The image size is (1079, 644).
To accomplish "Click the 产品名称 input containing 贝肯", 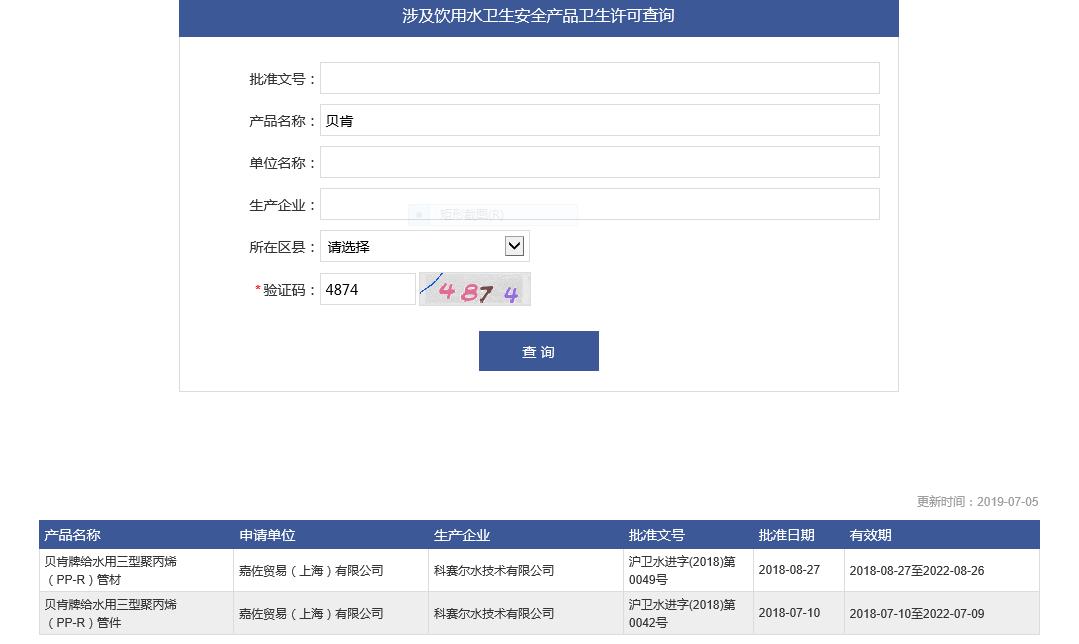I will [598, 119].
